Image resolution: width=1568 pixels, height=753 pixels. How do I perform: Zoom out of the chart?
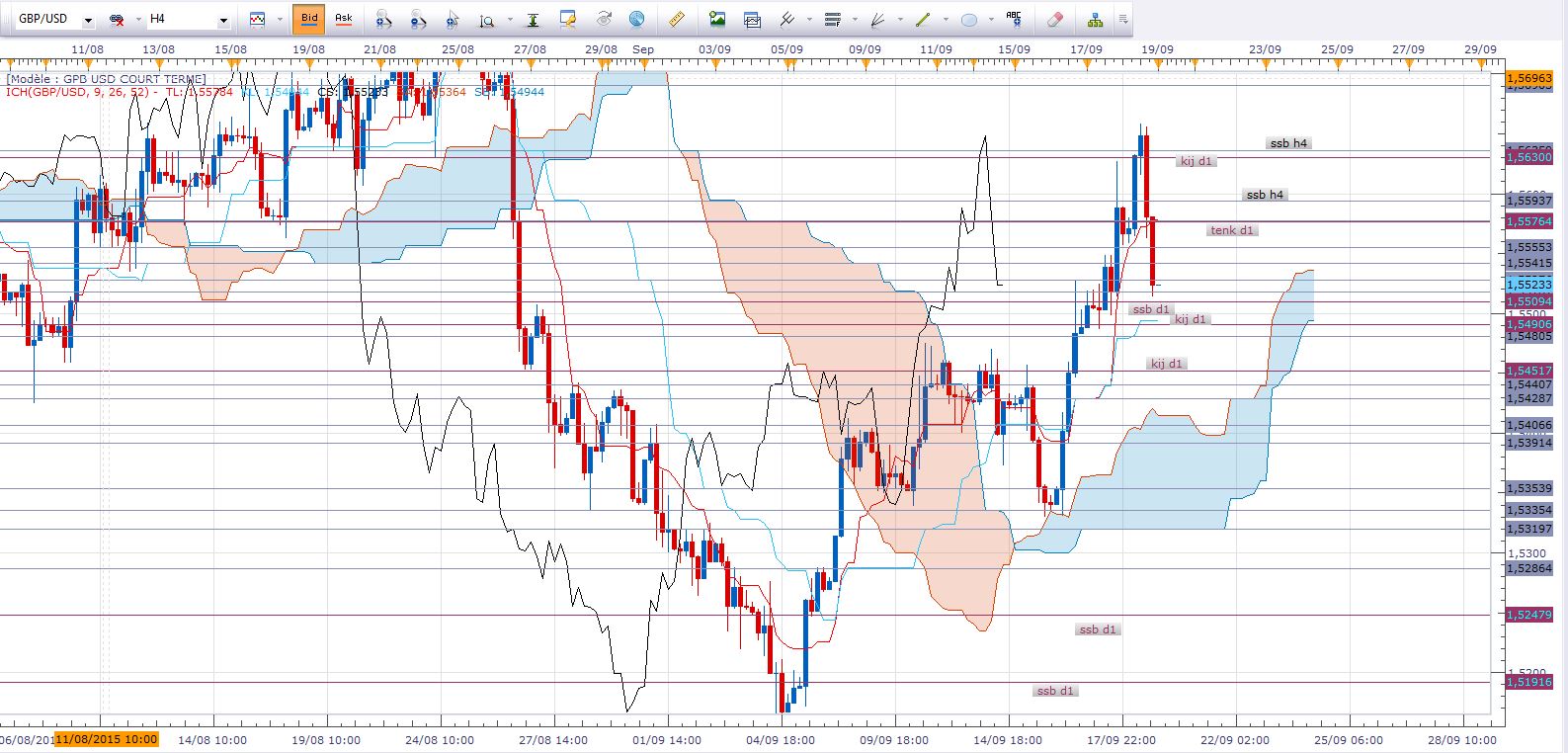pos(418,19)
